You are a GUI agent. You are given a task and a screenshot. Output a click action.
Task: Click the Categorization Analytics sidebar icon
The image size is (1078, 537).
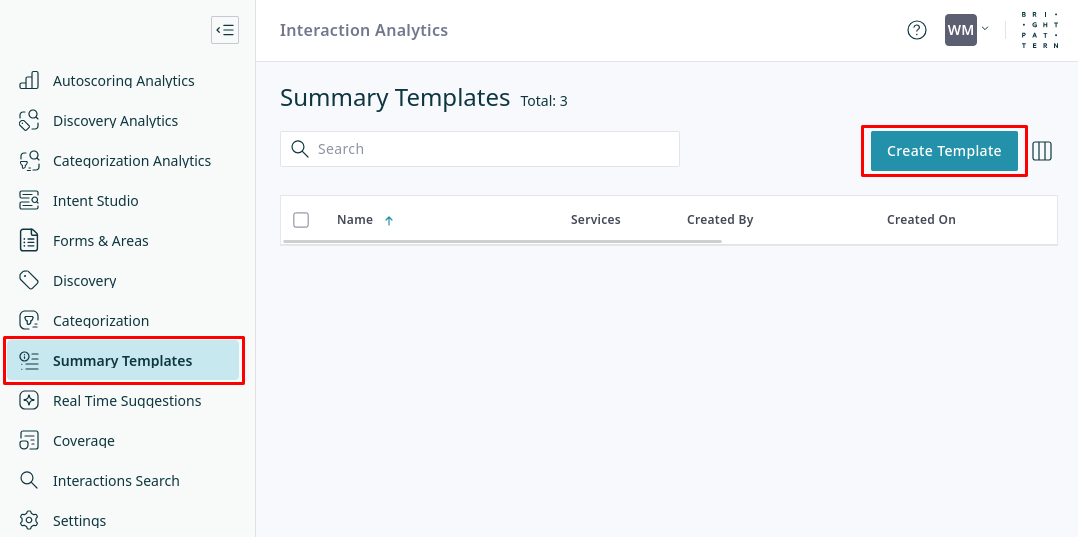(29, 161)
